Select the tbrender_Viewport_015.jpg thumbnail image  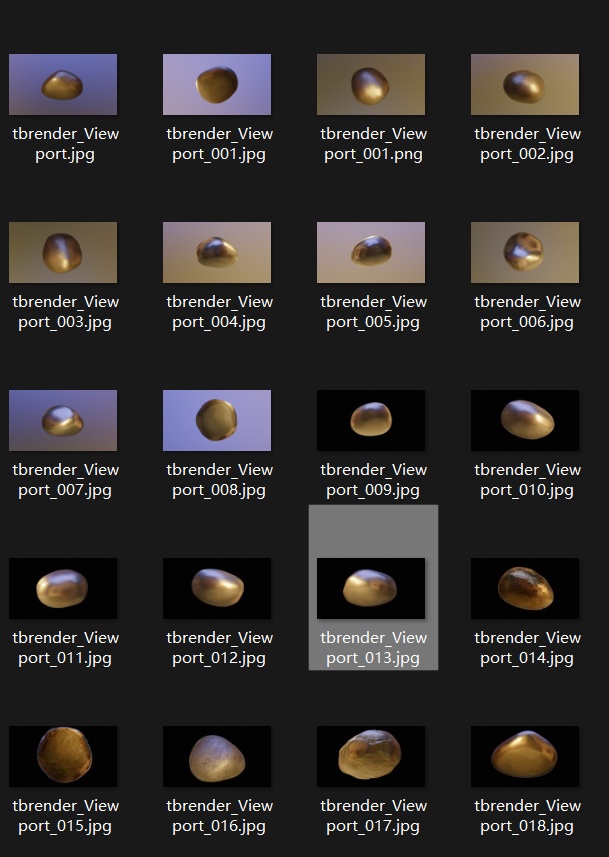point(63,756)
